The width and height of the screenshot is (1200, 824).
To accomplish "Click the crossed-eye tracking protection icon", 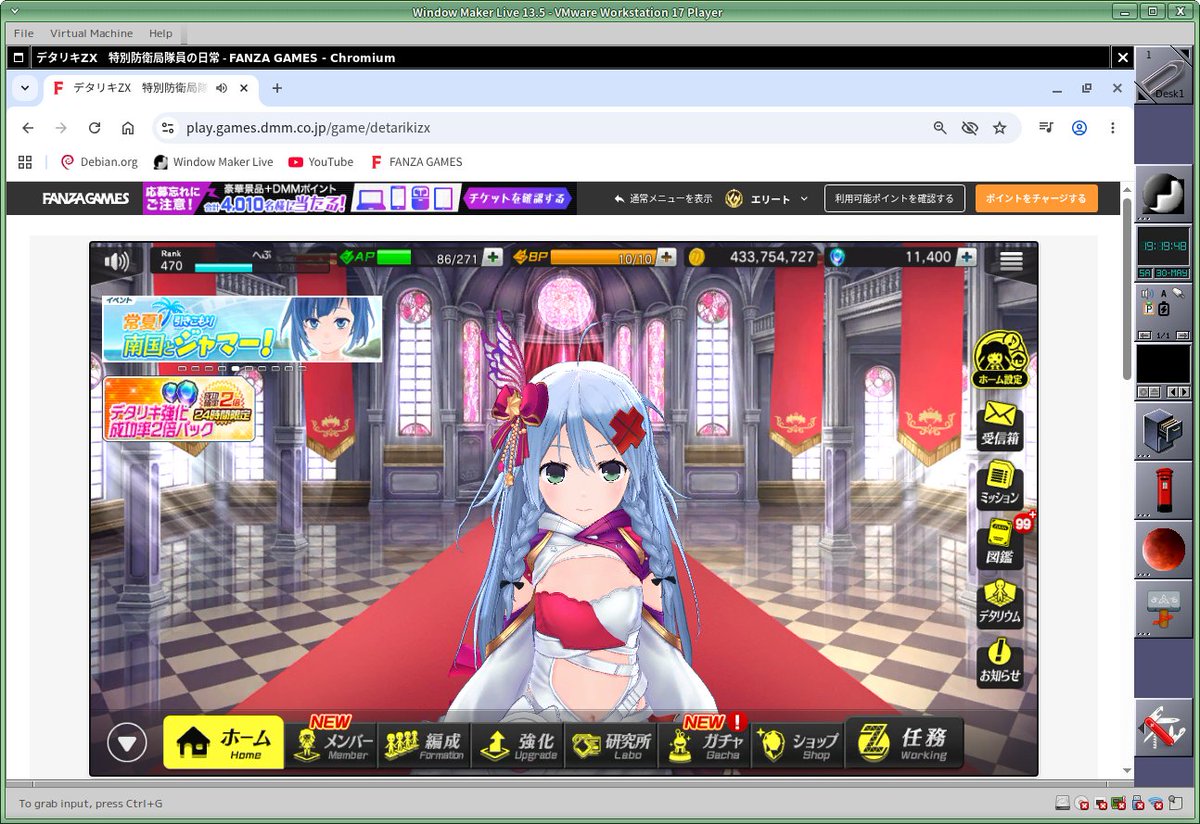I will point(969,128).
